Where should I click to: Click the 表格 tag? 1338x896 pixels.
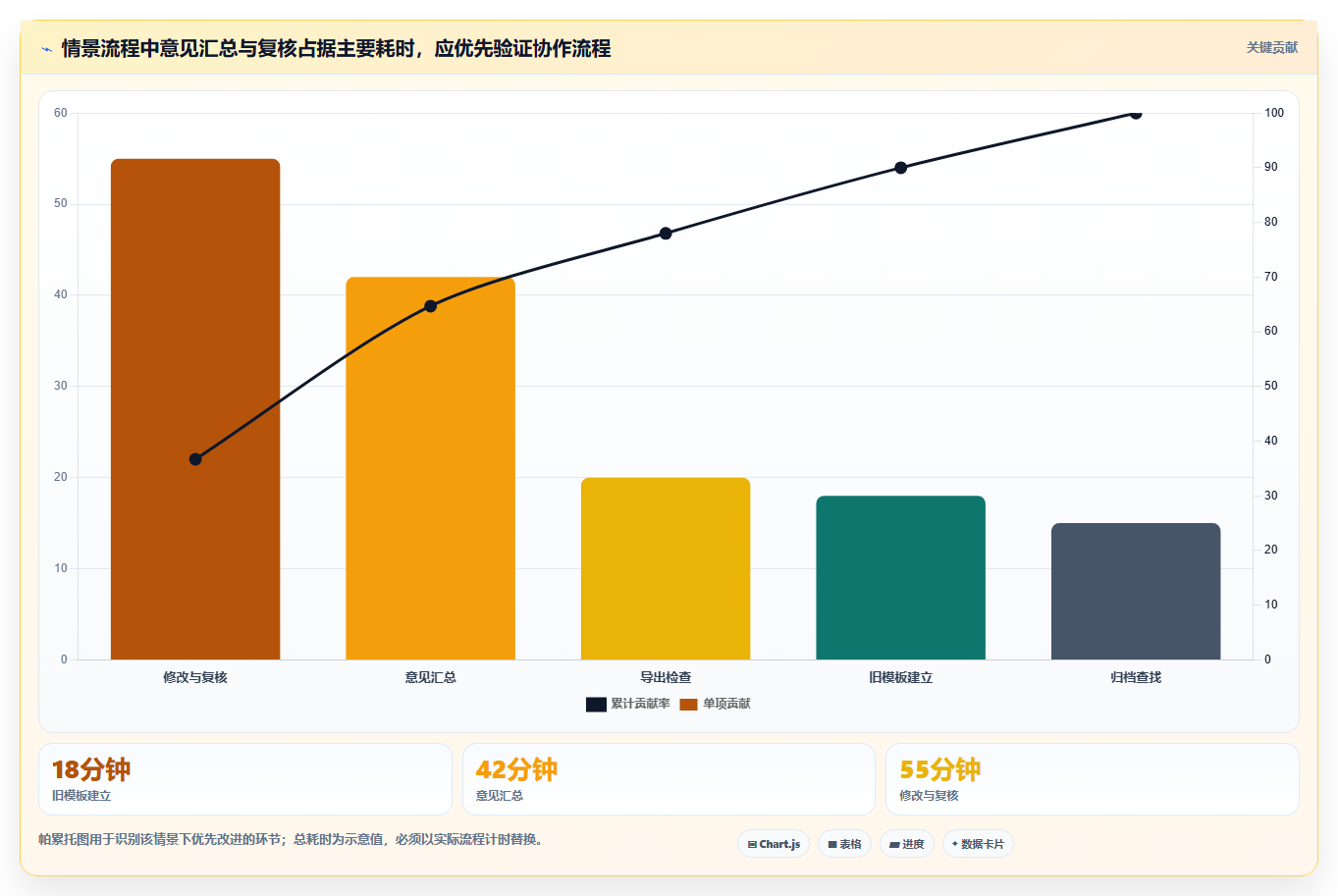(844, 844)
